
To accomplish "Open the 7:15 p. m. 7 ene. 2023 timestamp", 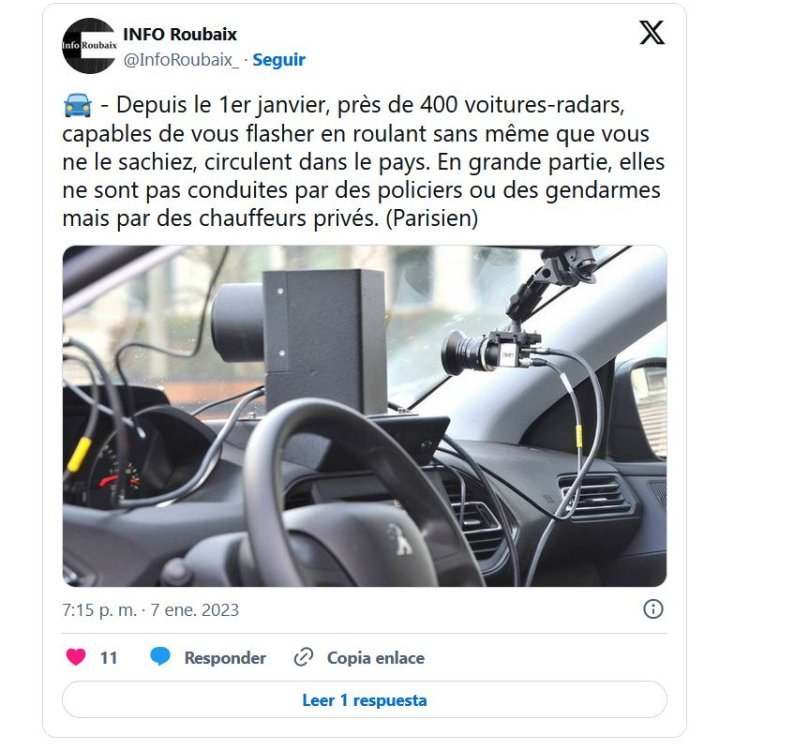I will tap(150, 610).
